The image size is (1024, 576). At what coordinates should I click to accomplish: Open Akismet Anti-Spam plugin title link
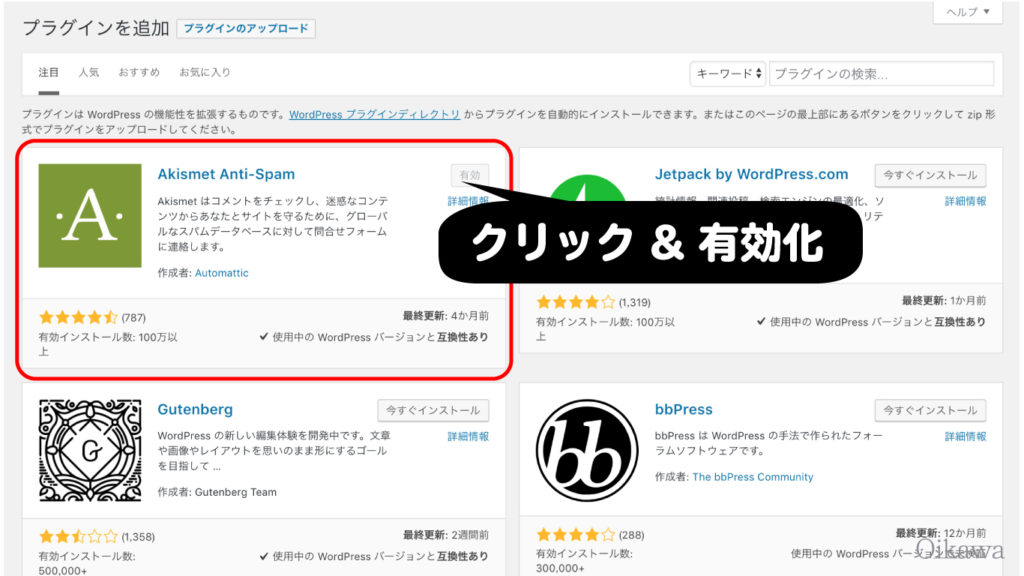(226, 174)
